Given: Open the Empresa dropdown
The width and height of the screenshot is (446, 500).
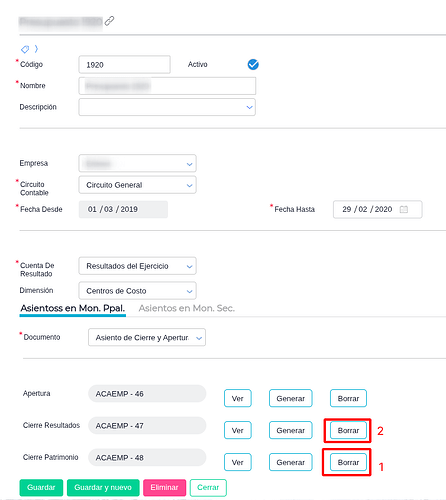Looking at the screenshot, I should click(137, 163).
